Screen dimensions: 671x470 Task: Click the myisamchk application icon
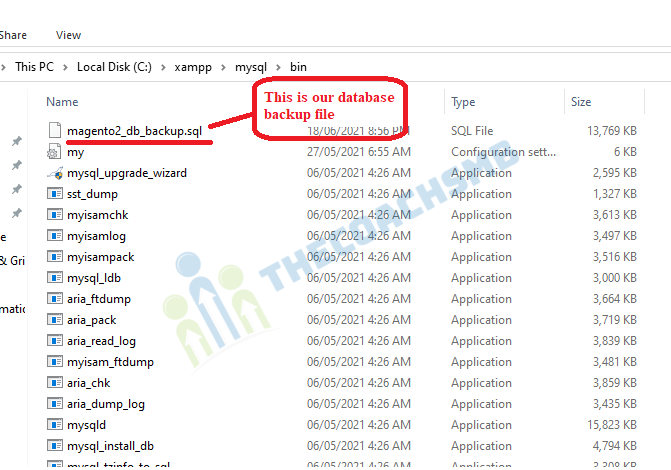(x=55, y=214)
